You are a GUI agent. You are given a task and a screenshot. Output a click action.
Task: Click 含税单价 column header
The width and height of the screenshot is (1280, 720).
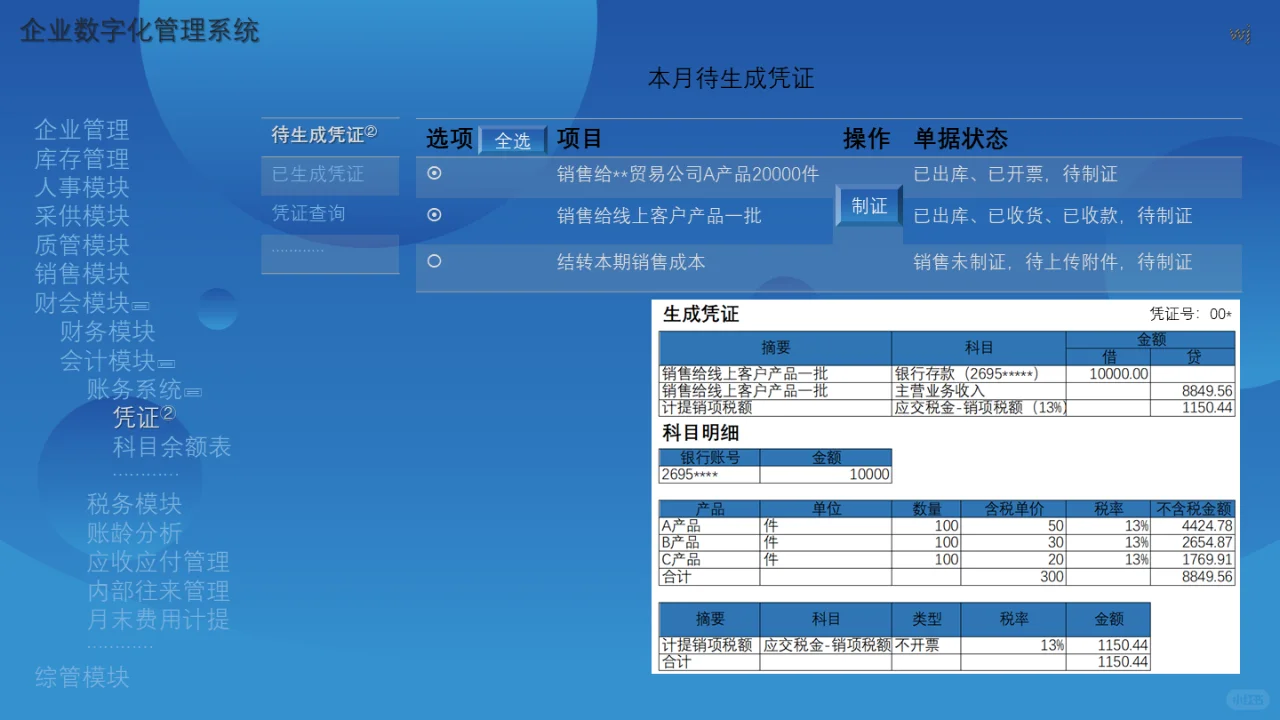(x=1013, y=509)
